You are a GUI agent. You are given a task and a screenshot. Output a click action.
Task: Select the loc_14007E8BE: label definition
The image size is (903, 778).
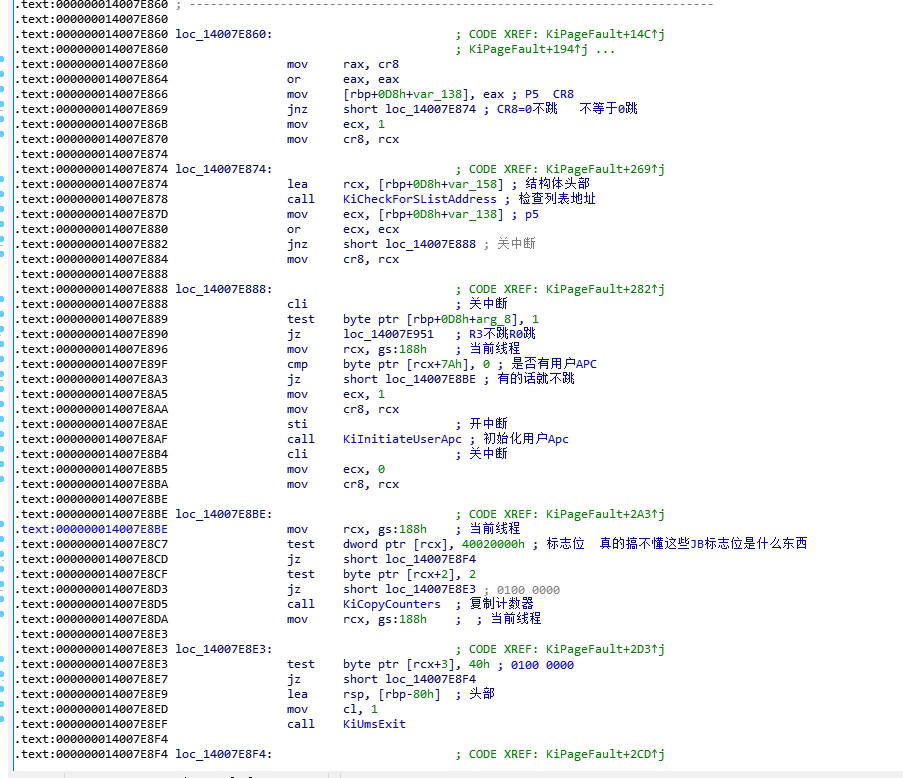pyautogui.click(x=223, y=514)
